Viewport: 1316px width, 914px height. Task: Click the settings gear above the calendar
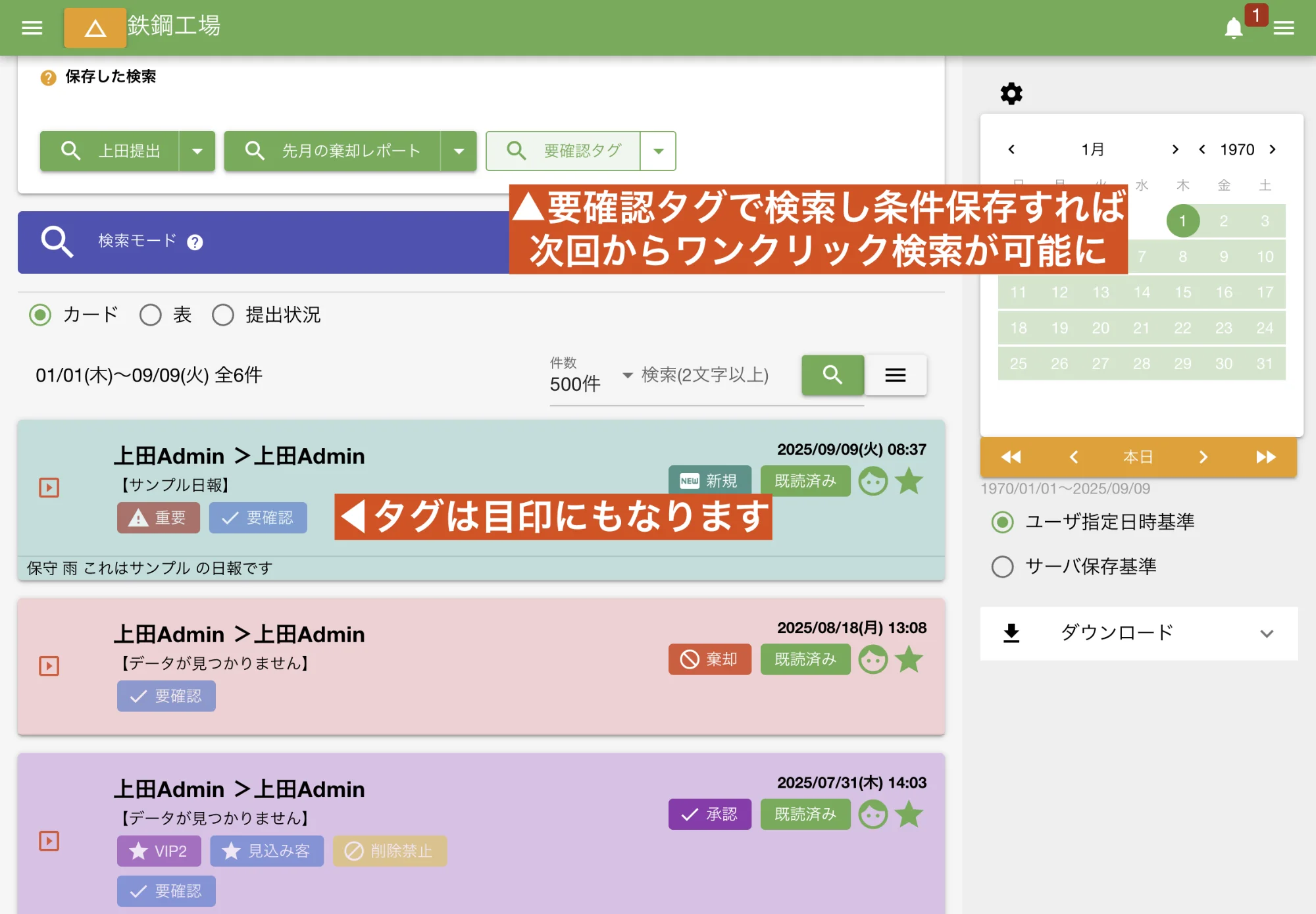1011,93
